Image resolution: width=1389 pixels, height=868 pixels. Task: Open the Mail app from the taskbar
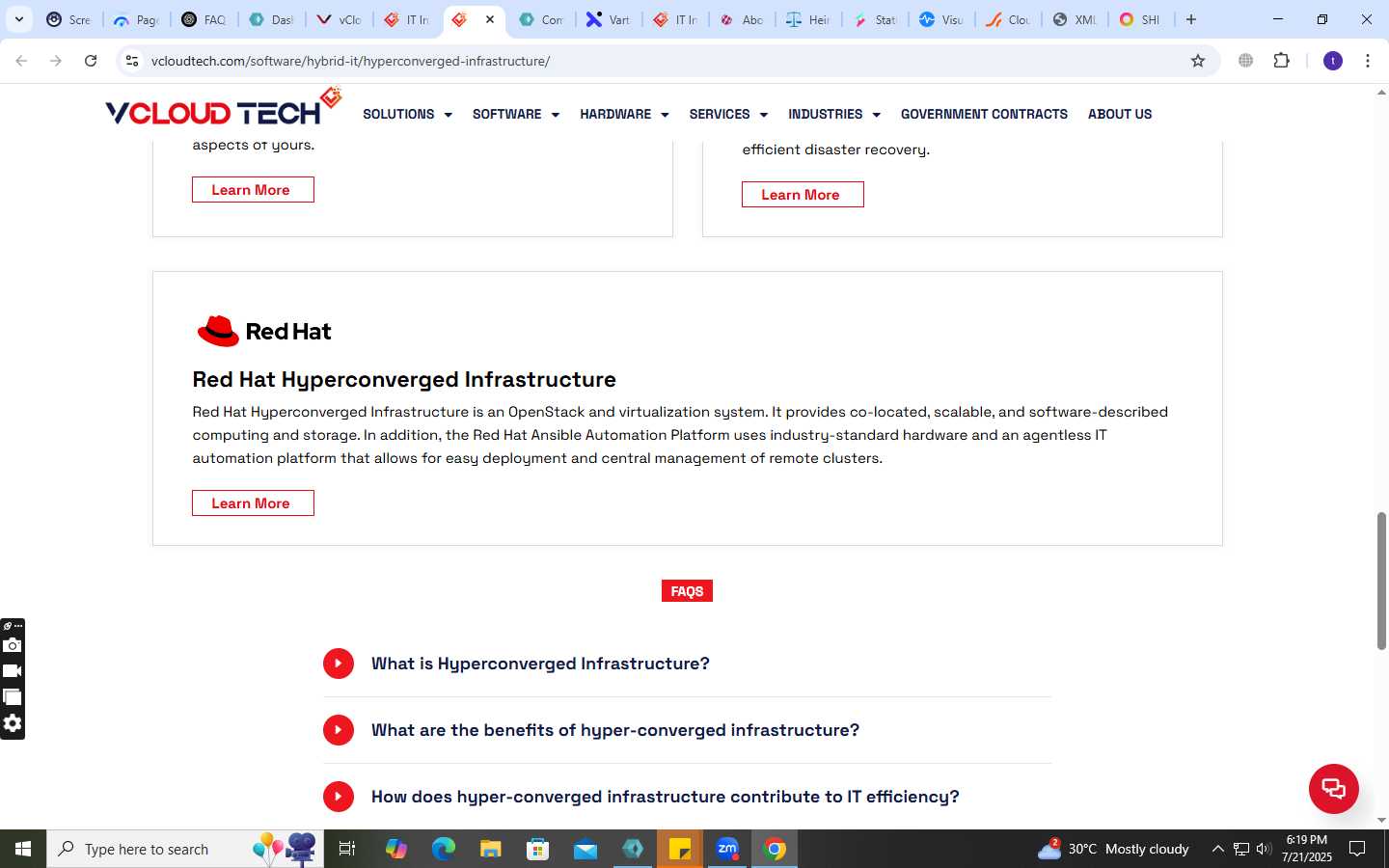click(586, 849)
